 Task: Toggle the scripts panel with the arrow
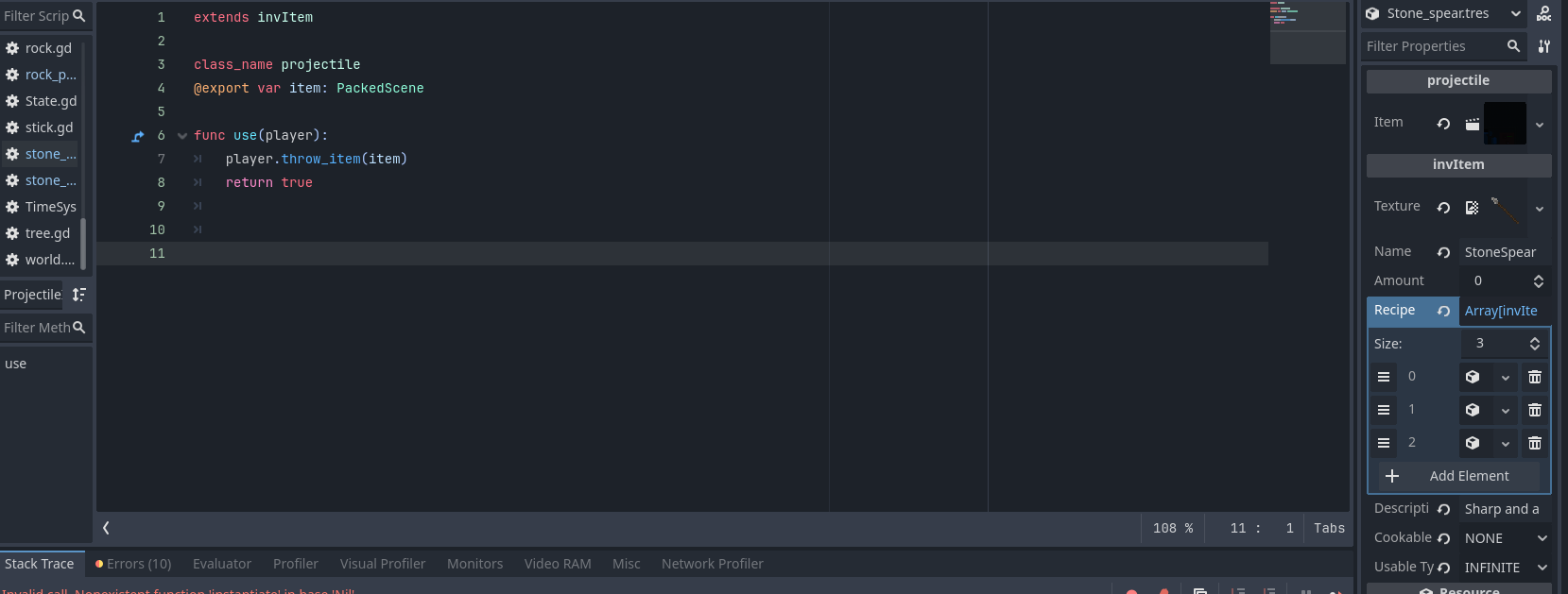(106, 528)
